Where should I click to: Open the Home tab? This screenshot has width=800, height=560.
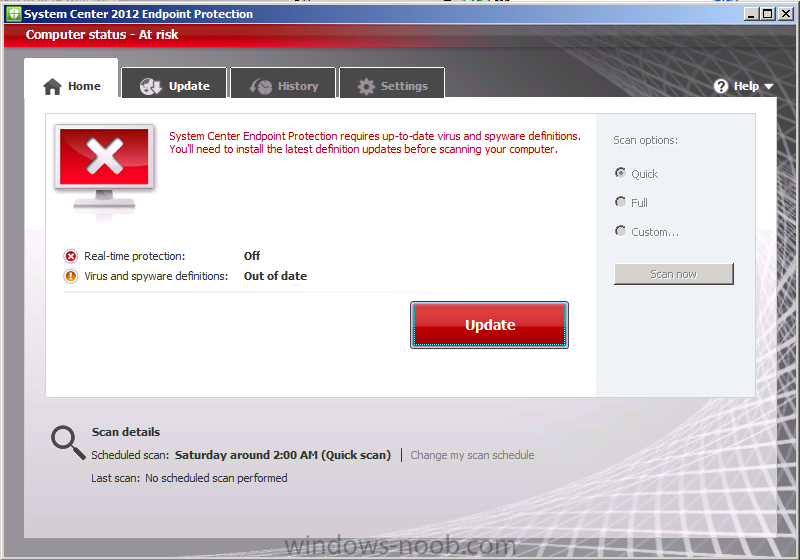coord(71,80)
